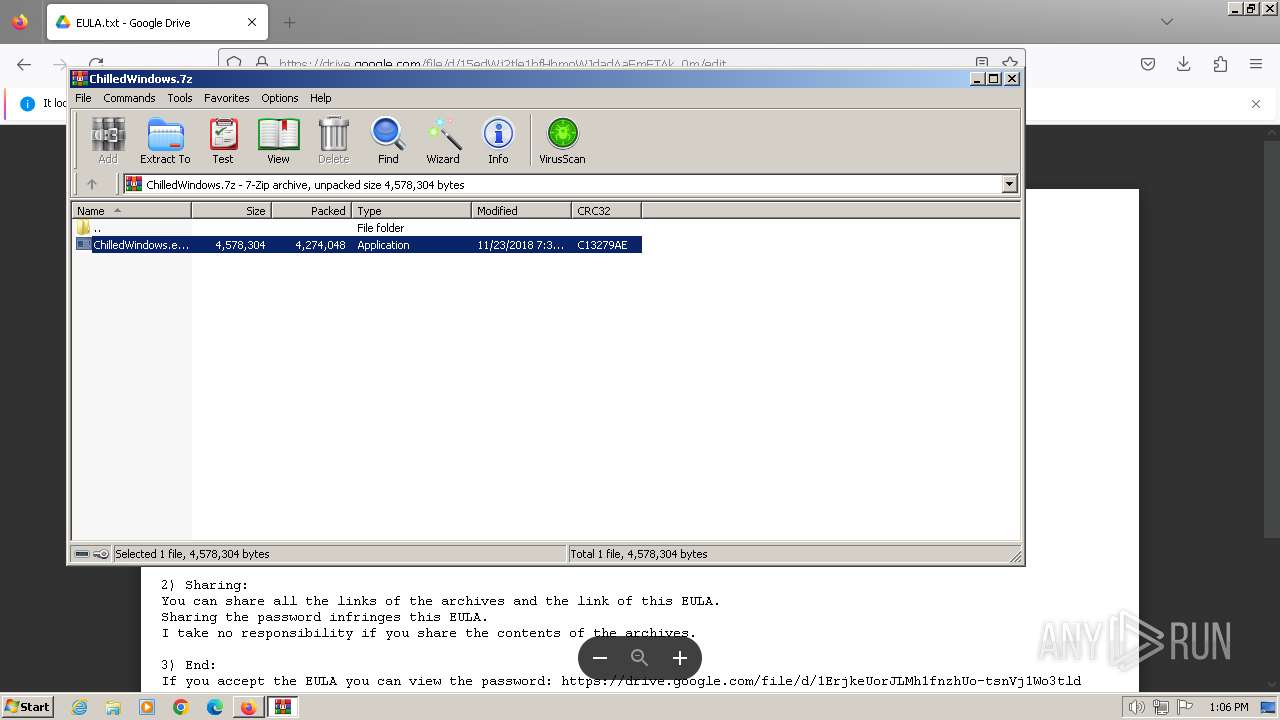The width and height of the screenshot is (1280, 720).
Task: Open Firefox extensions puzzle icon
Action: 1220,64
